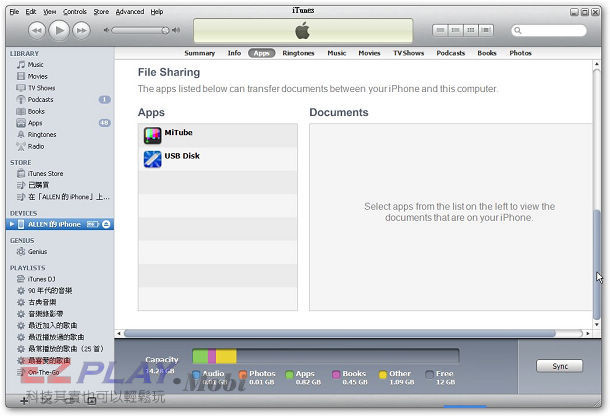Image resolution: width=610 pixels, height=416 pixels.
Task: Open the 已購買 purchased list
Action: click(x=60, y=185)
